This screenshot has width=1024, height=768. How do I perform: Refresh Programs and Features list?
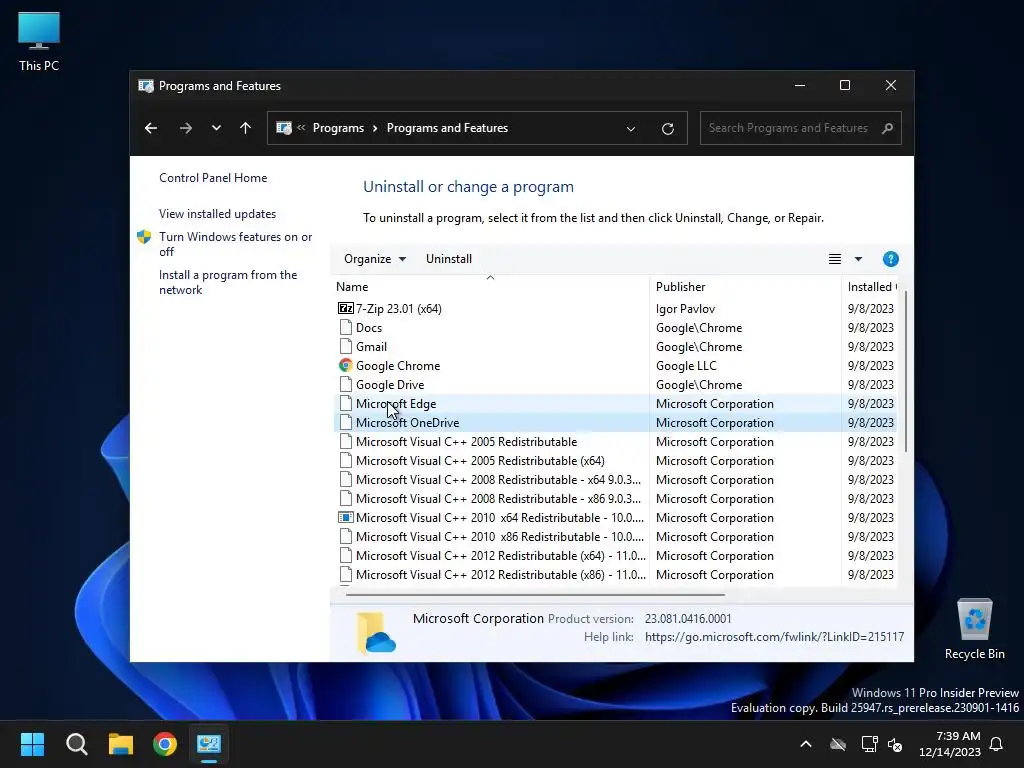(667, 129)
